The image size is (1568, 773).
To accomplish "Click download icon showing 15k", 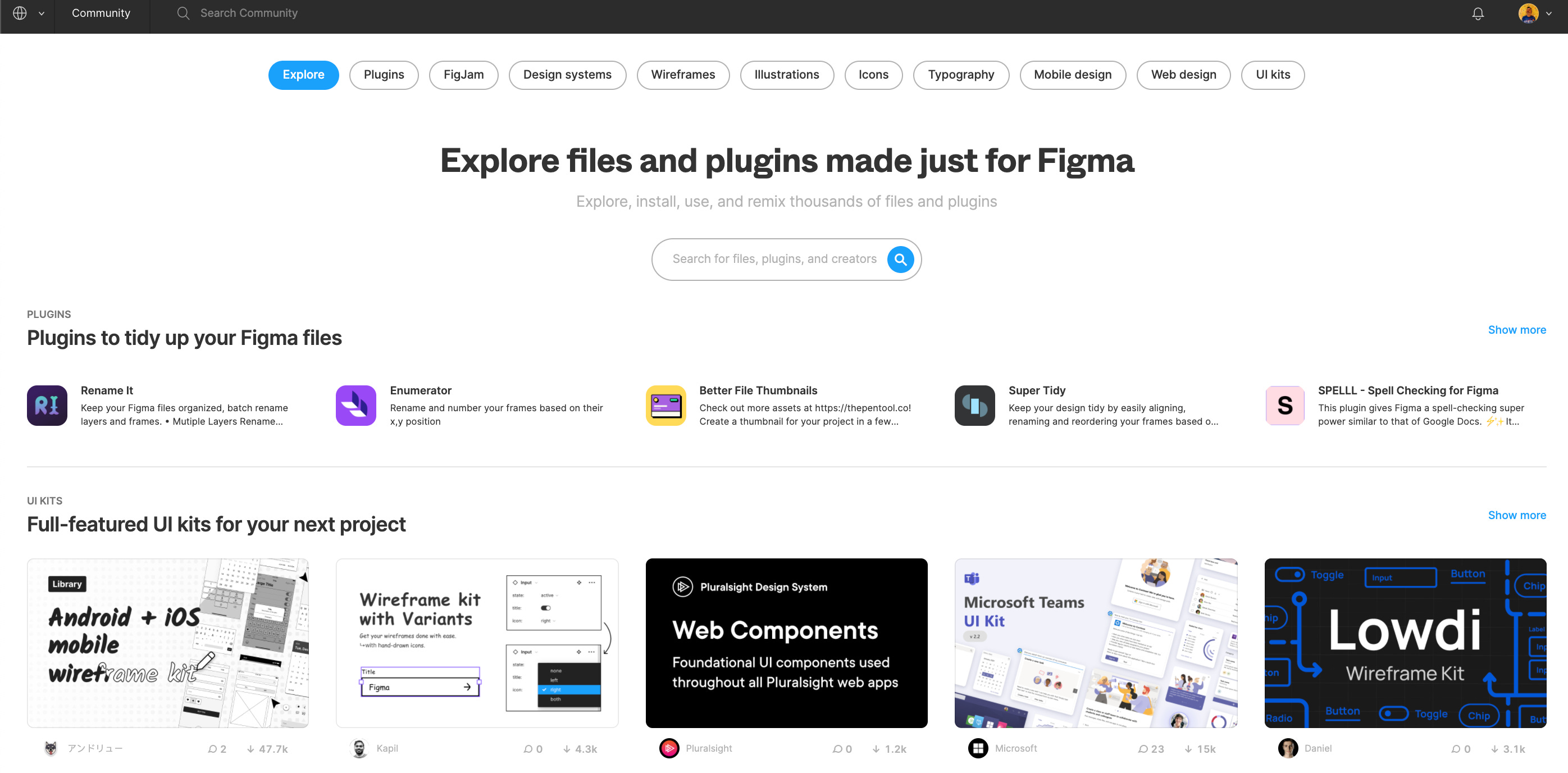I will (x=1188, y=749).
